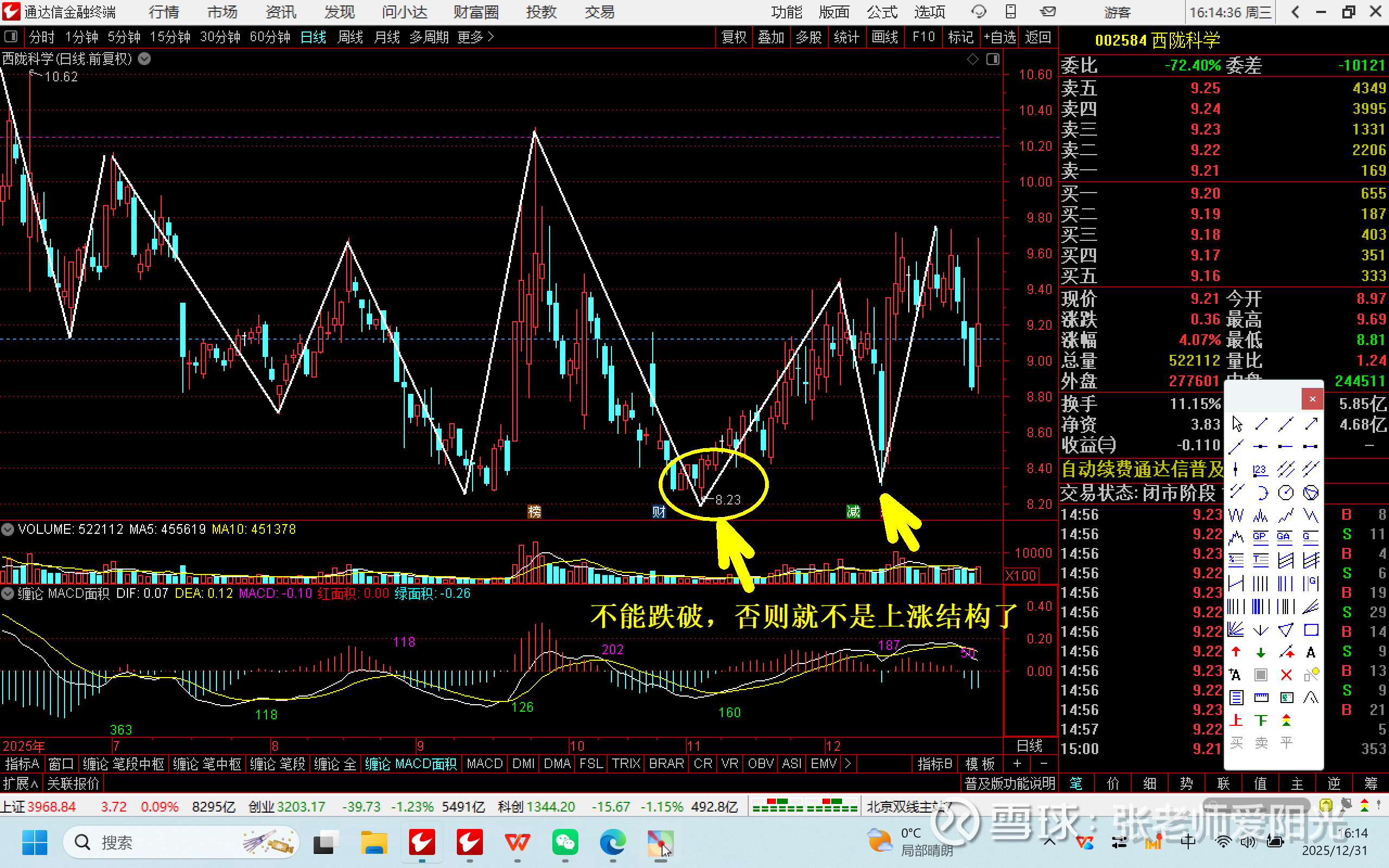This screenshot has height=868, width=1389.
Task: Select the text annotation A tool
Action: point(1311,652)
